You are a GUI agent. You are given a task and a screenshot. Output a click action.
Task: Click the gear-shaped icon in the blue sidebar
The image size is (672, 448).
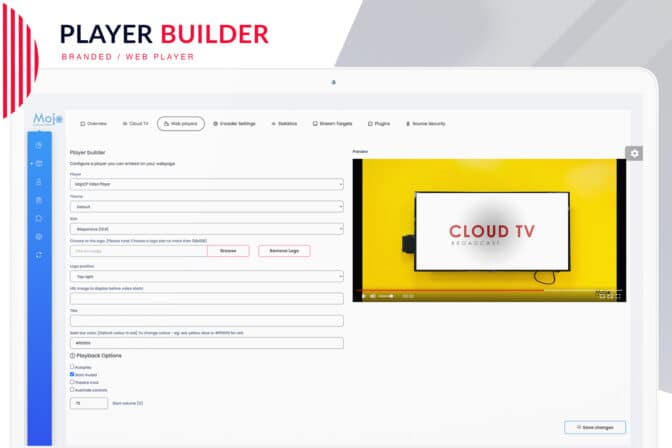pyautogui.click(x=39, y=236)
